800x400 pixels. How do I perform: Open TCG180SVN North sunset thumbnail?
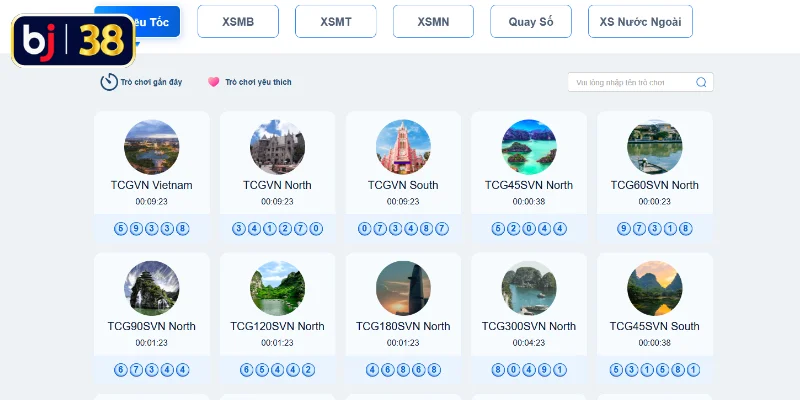[403, 288]
